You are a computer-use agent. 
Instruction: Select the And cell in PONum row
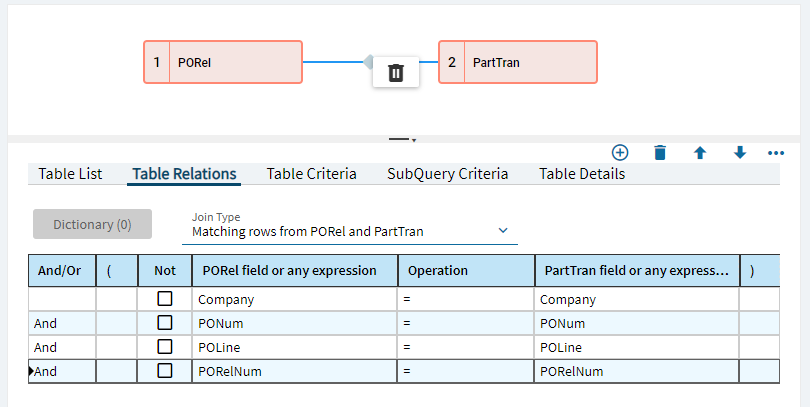coord(62,323)
